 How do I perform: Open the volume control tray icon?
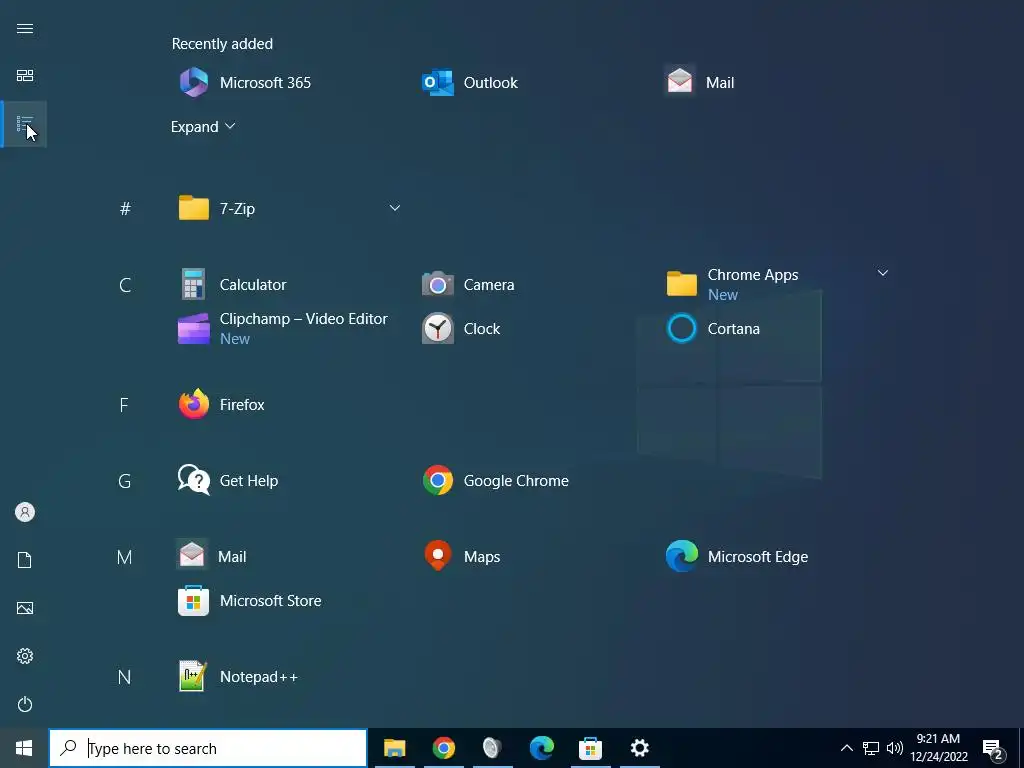click(895, 748)
